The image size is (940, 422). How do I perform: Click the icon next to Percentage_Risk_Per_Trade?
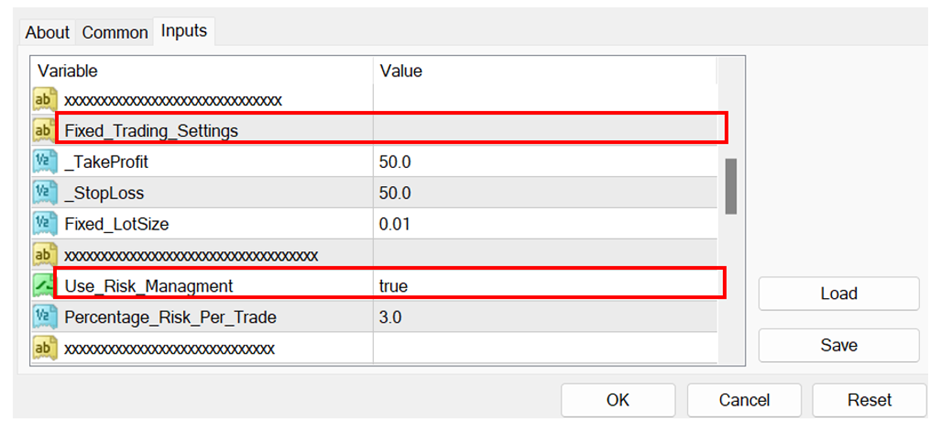click(x=44, y=317)
